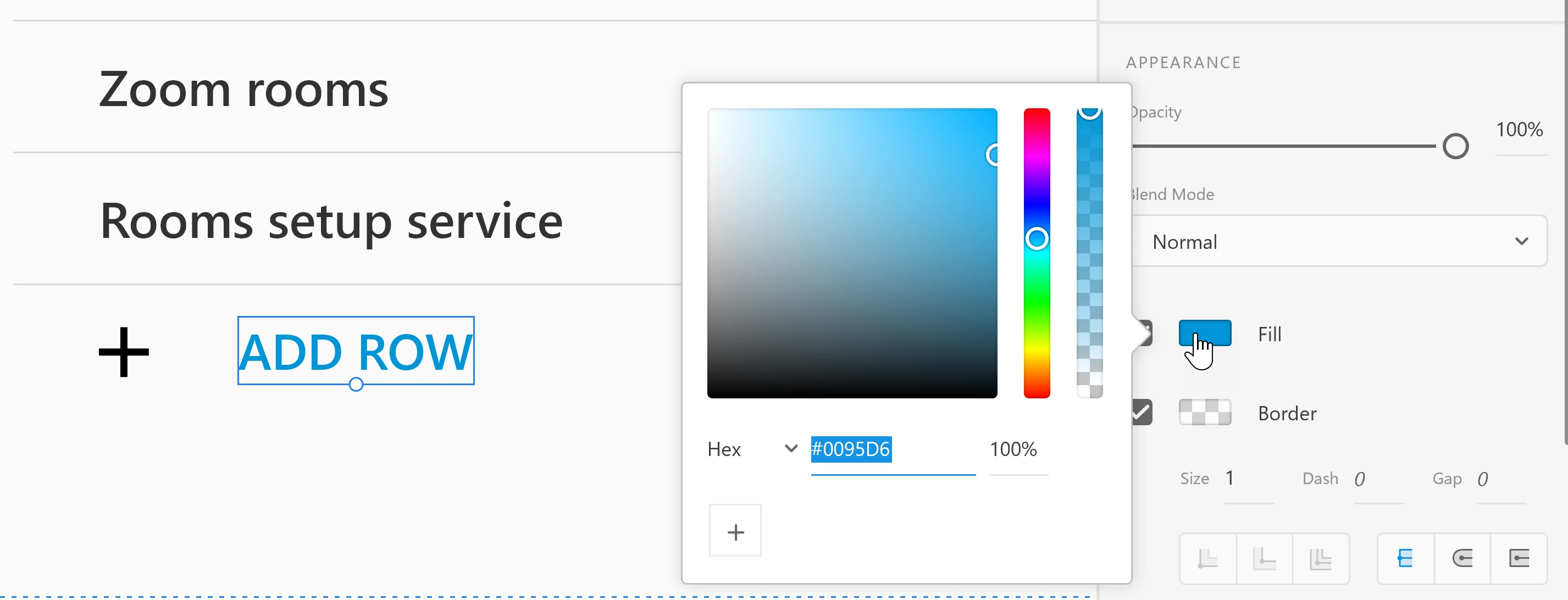Click the Border color swatch
The height and width of the screenshot is (600, 1568).
pyautogui.click(x=1205, y=413)
